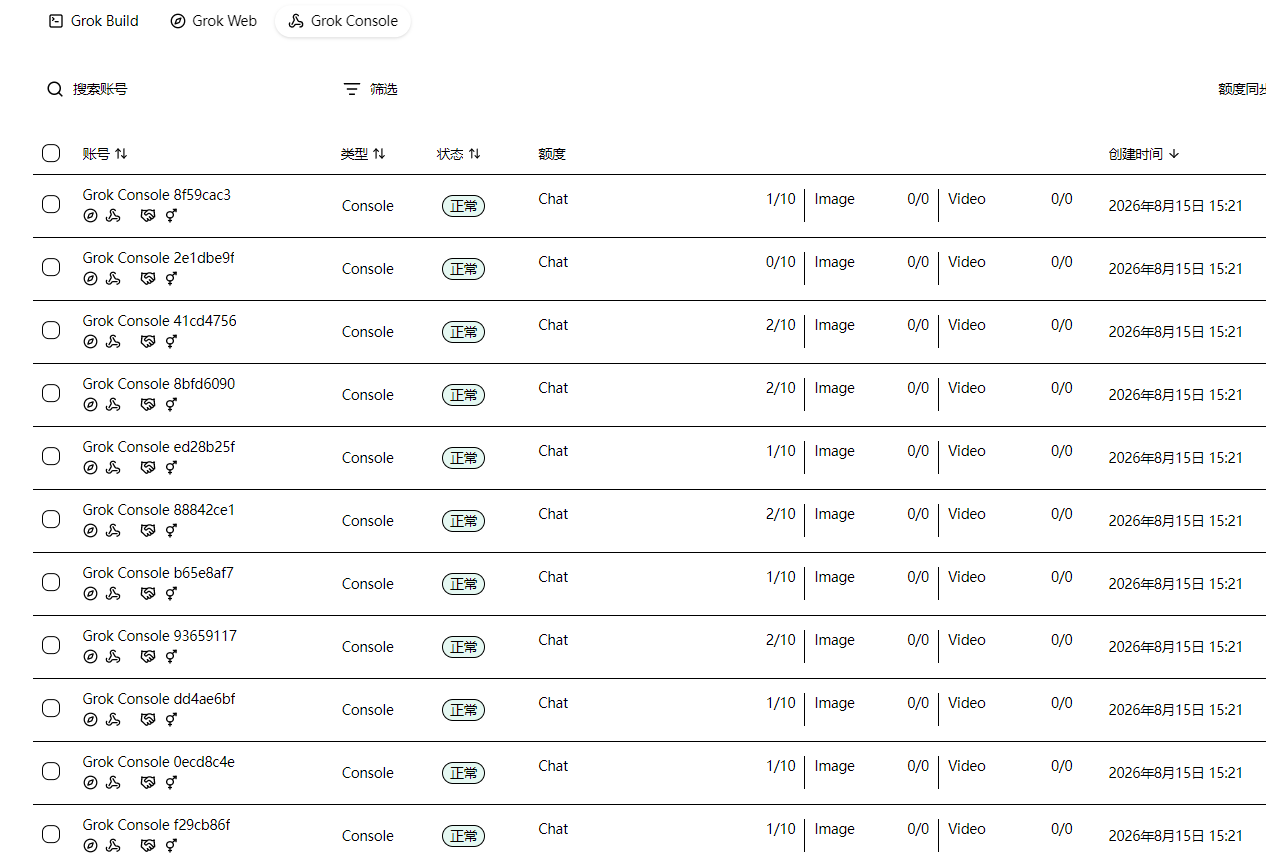Click 正常 status badge for 8f59cac3
Image resolution: width=1266 pixels, height=865 pixels.
pos(463,206)
